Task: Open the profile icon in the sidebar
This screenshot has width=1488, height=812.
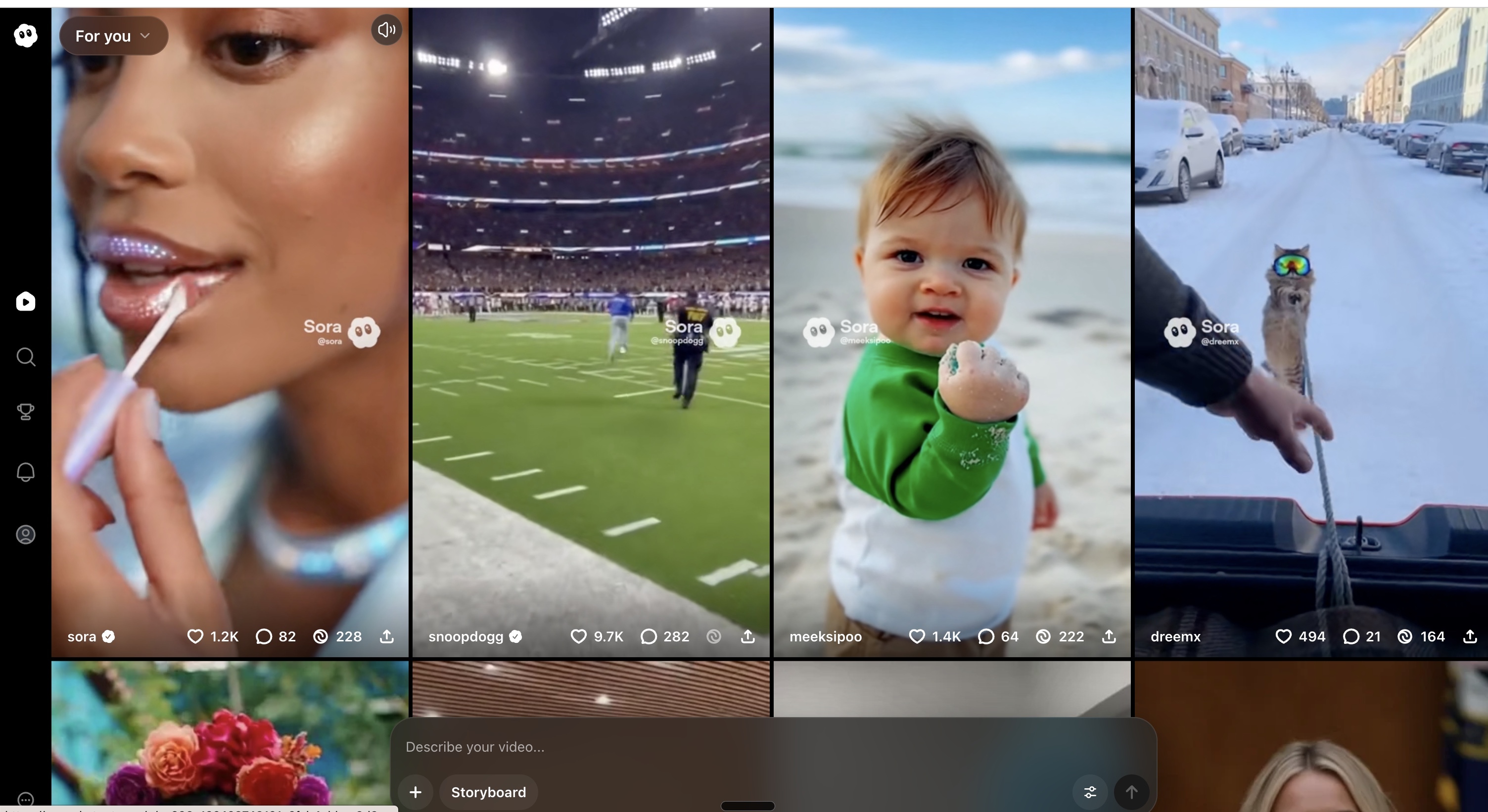Action: (x=25, y=534)
